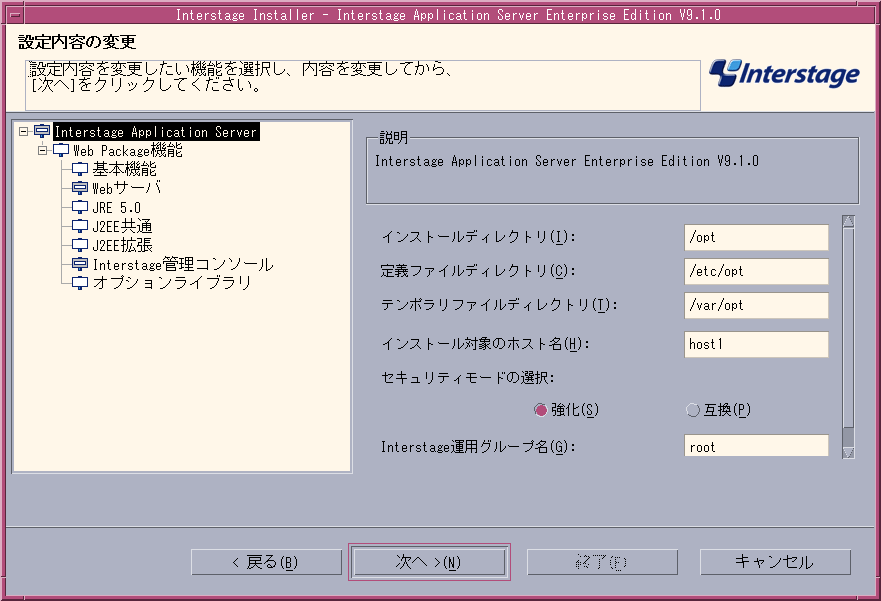Select Interstage管理コンソール in the feature tree
This screenshot has height=601, width=881.
pos(183,264)
